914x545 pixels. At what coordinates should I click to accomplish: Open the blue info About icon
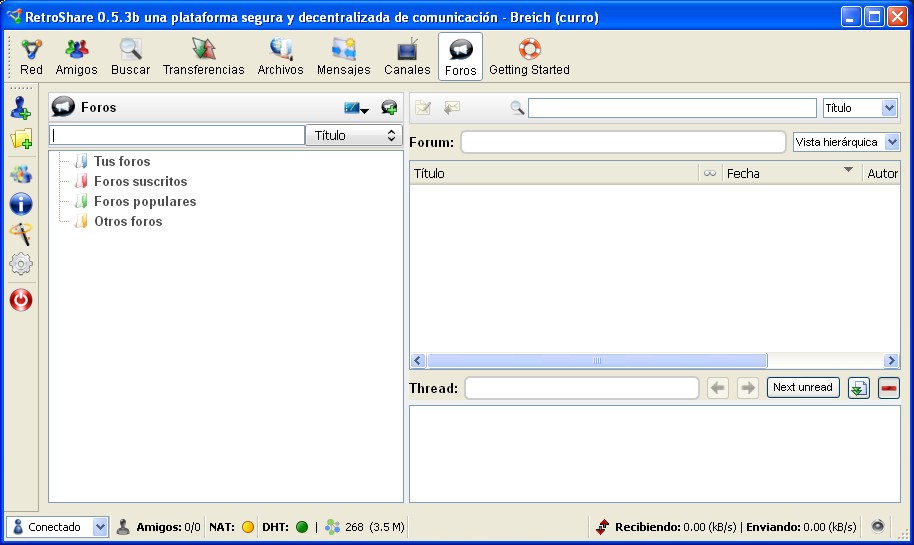click(x=21, y=204)
